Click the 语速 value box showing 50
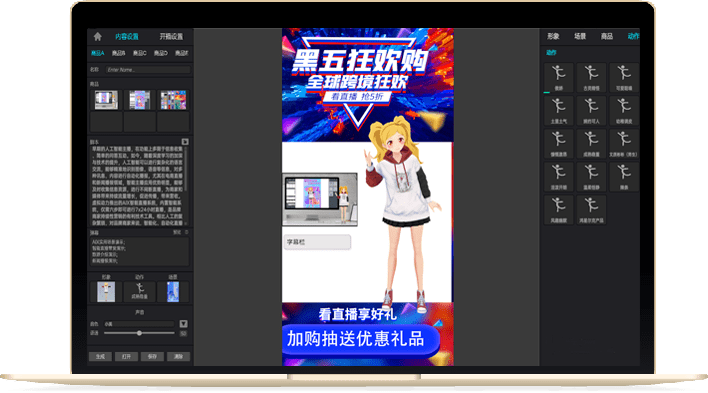708x393 pixels. (183, 333)
